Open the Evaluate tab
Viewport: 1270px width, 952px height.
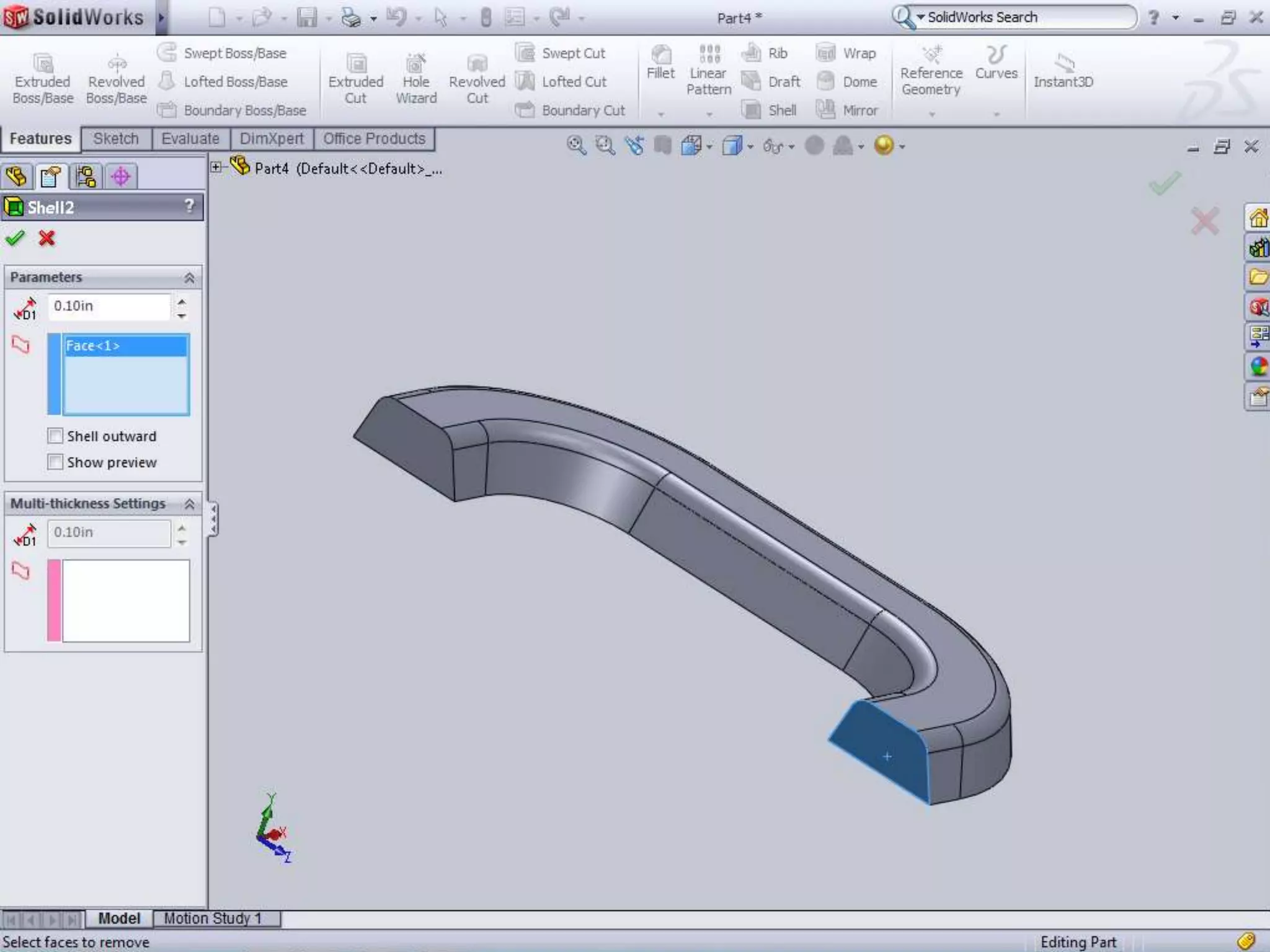(x=190, y=139)
